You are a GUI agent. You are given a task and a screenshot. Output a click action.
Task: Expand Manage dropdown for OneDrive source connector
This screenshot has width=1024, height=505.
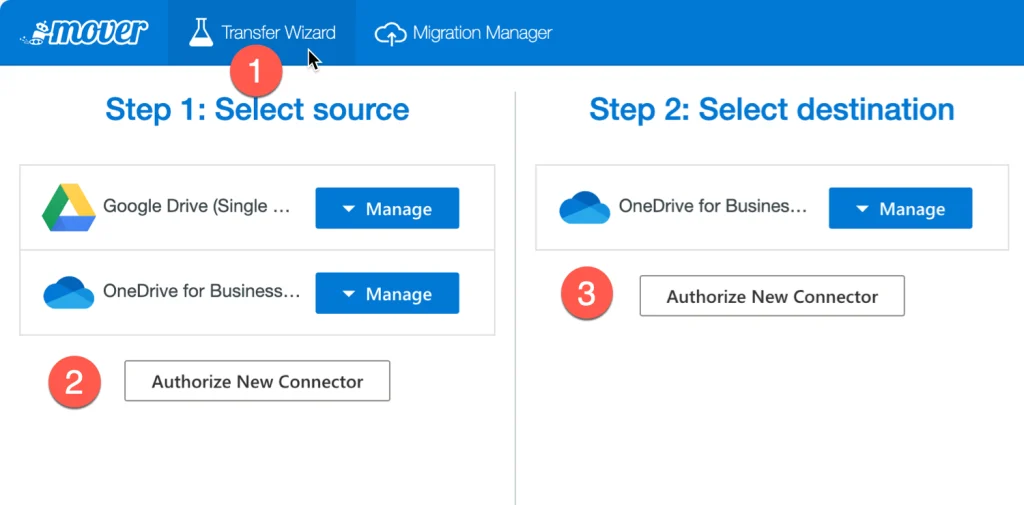pos(387,293)
